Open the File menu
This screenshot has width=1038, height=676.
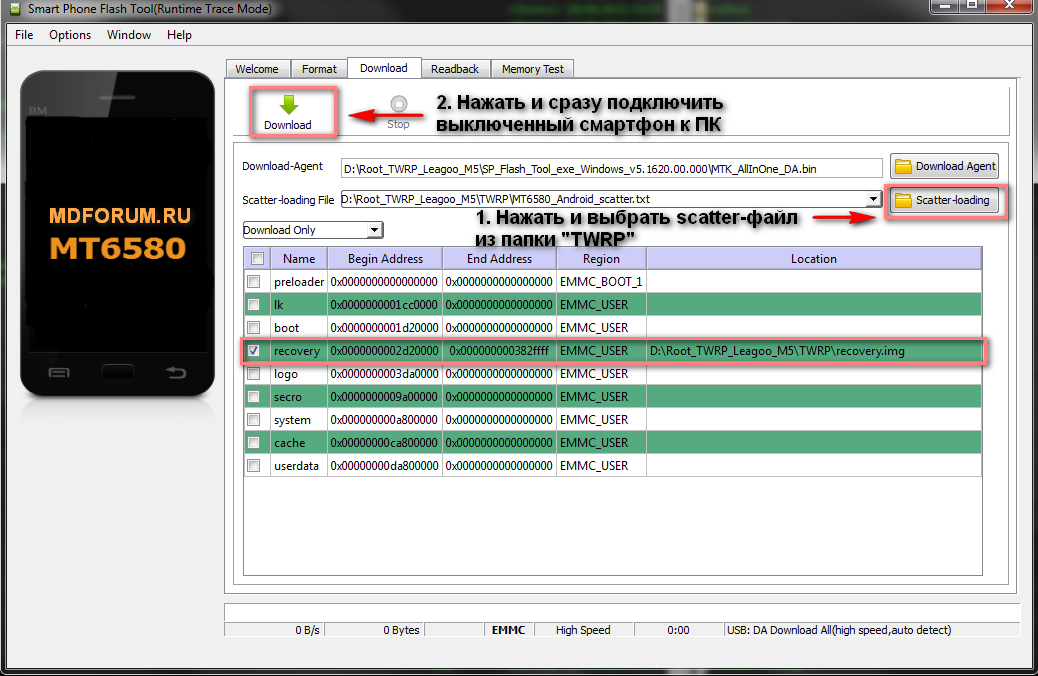[x=24, y=35]
